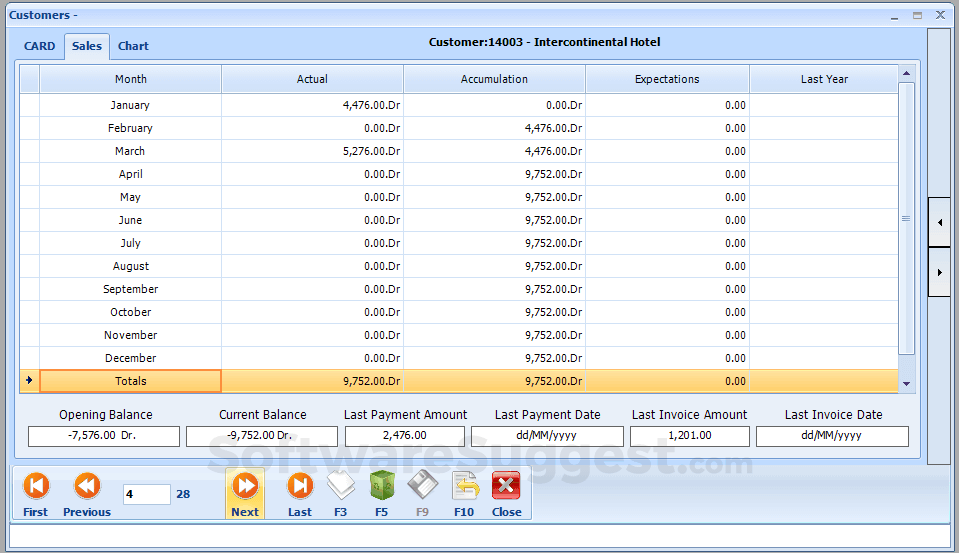Advance to the Next customer record
This screenshot has height=553, width=959.
[x=245, y=494]
